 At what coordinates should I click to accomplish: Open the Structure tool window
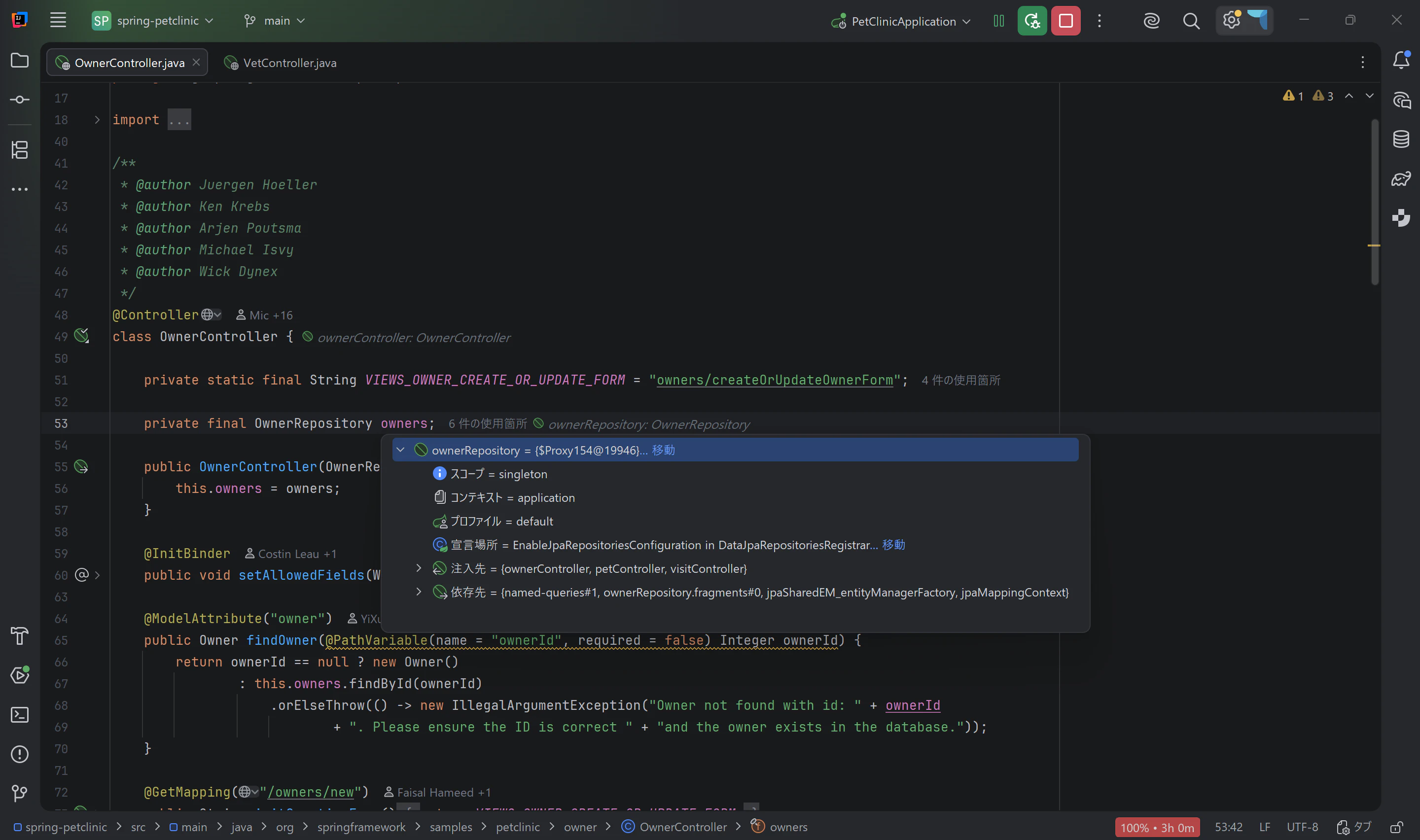coord(20,150)
